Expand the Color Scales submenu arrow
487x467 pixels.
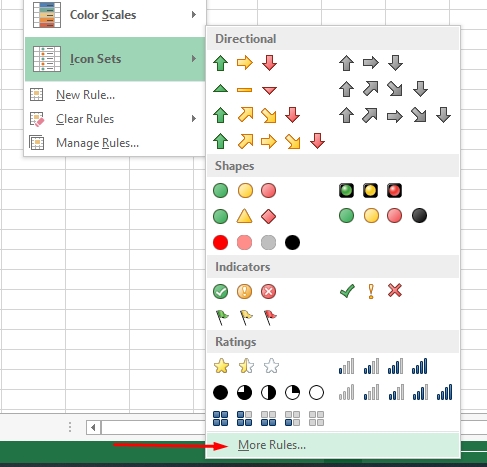click(x=194, y=15)
